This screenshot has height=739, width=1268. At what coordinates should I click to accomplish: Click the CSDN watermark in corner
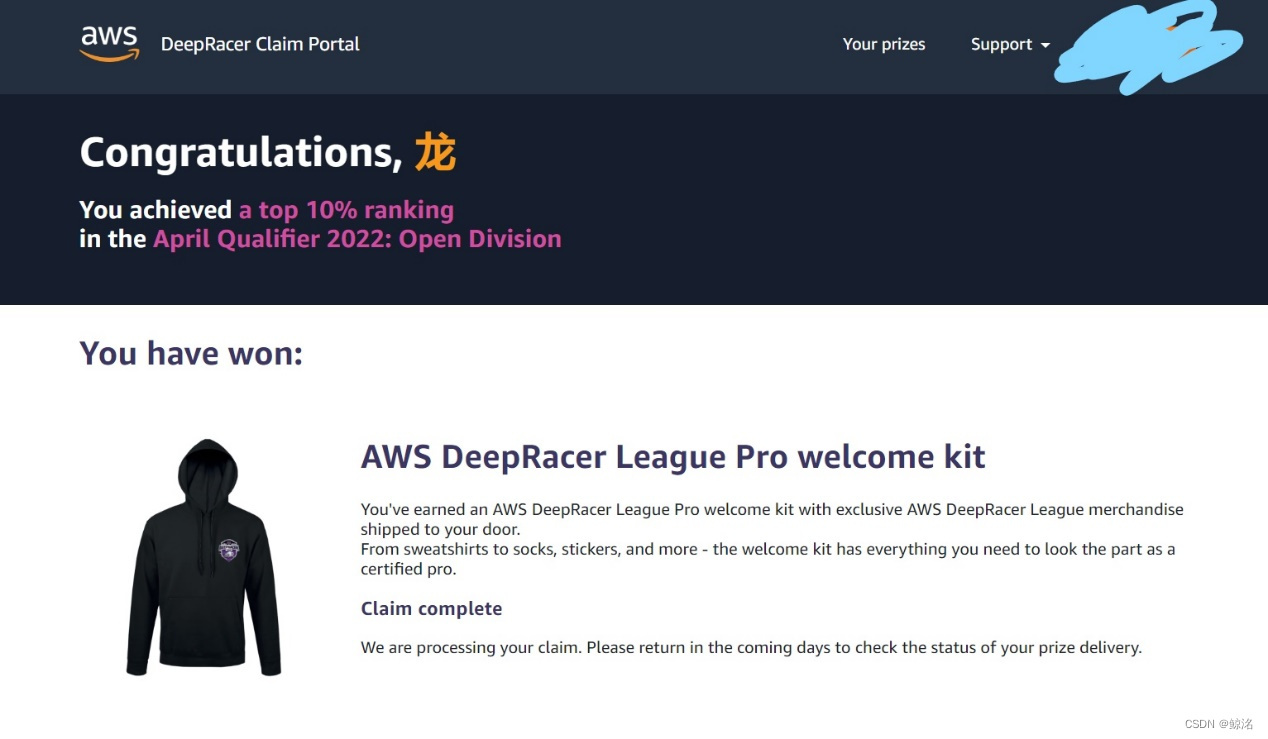1218,724
